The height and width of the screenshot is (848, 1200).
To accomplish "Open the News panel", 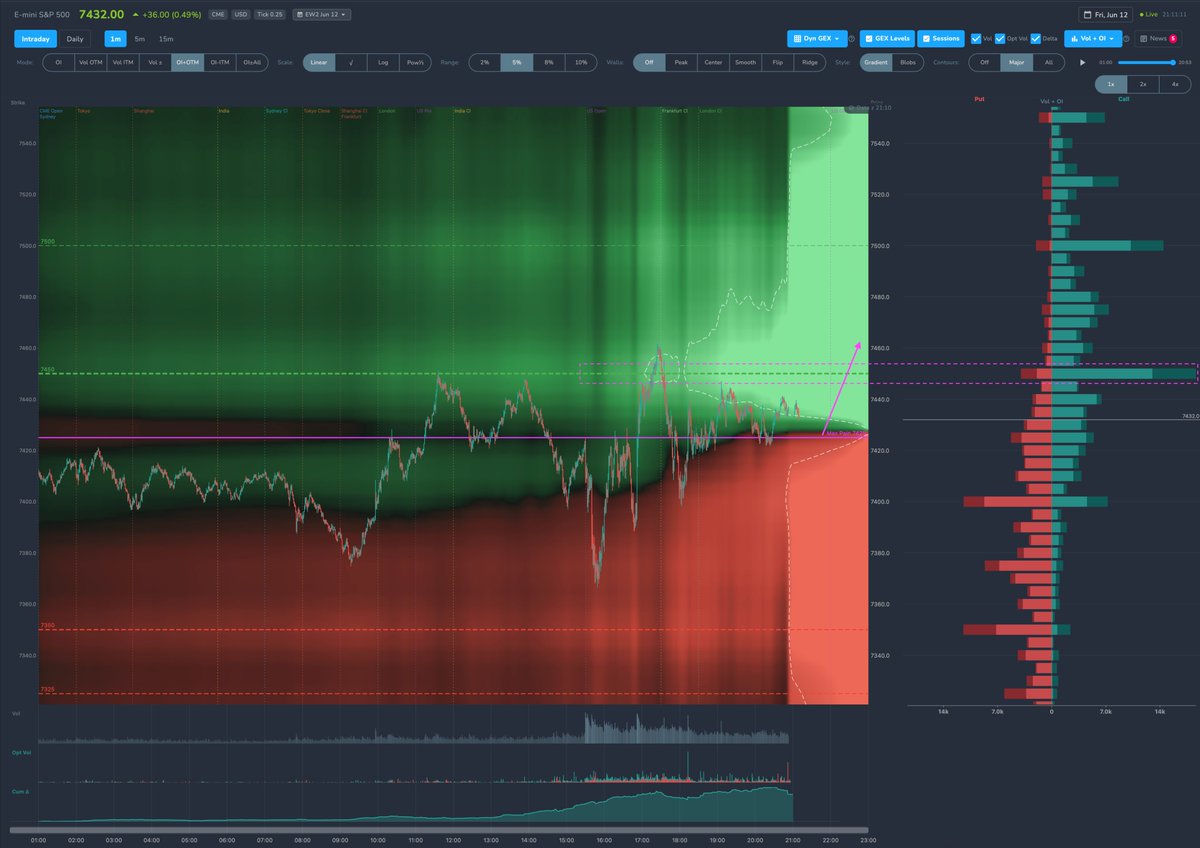I will pyautogui.click(x=1158, y=39).
